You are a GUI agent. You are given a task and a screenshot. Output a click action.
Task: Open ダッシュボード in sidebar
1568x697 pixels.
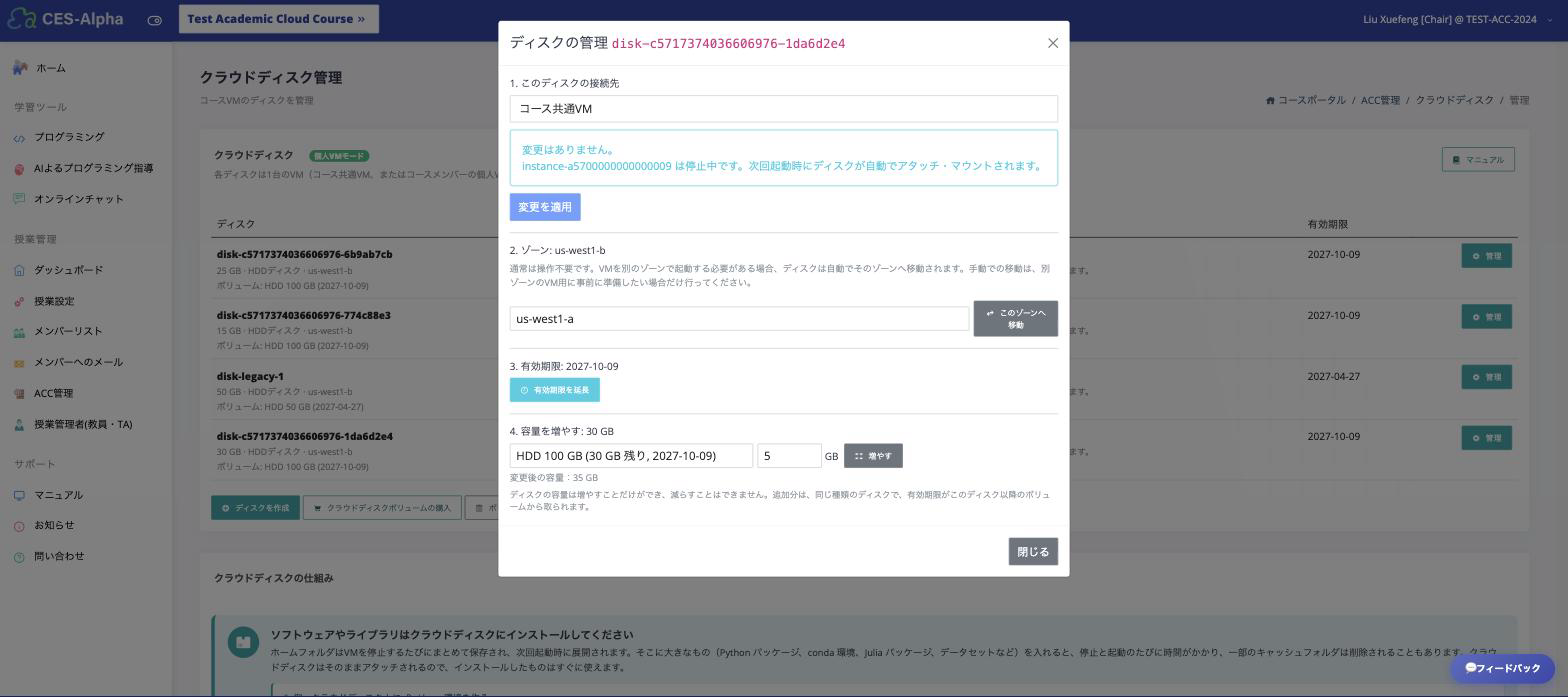tap(69, 270)
